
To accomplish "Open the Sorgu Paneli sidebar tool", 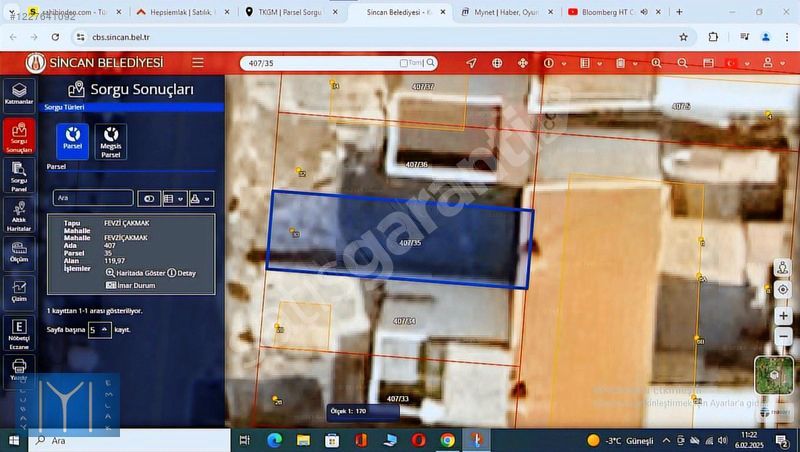I will click(19, 175).
